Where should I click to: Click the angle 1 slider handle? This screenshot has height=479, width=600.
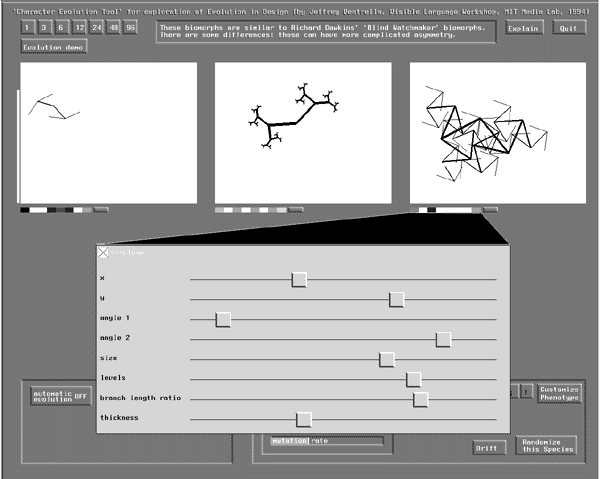(223, 319)
